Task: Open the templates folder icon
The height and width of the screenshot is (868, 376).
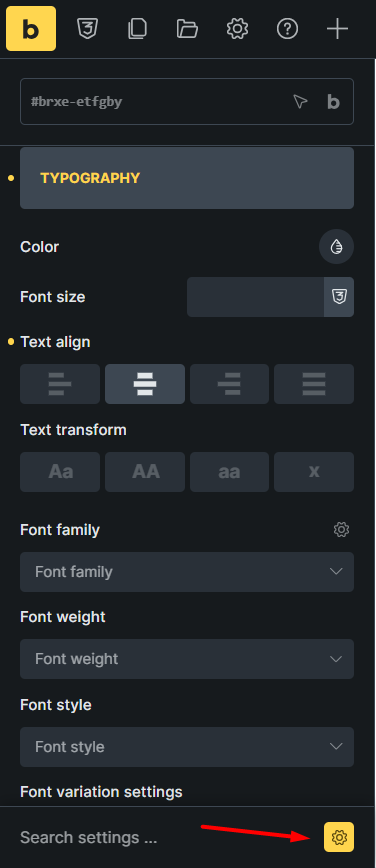Action: click(x=187, y=29)
